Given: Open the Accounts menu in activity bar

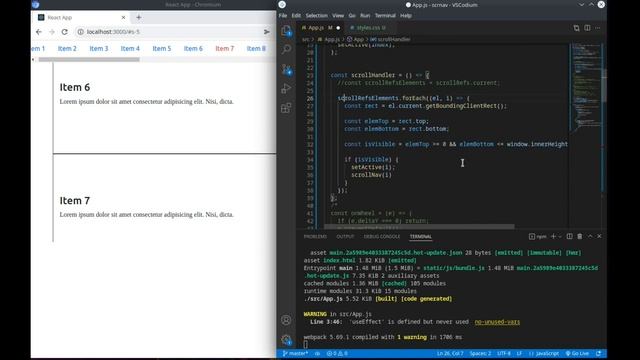Looking at the screenshot, I should 286,320.
